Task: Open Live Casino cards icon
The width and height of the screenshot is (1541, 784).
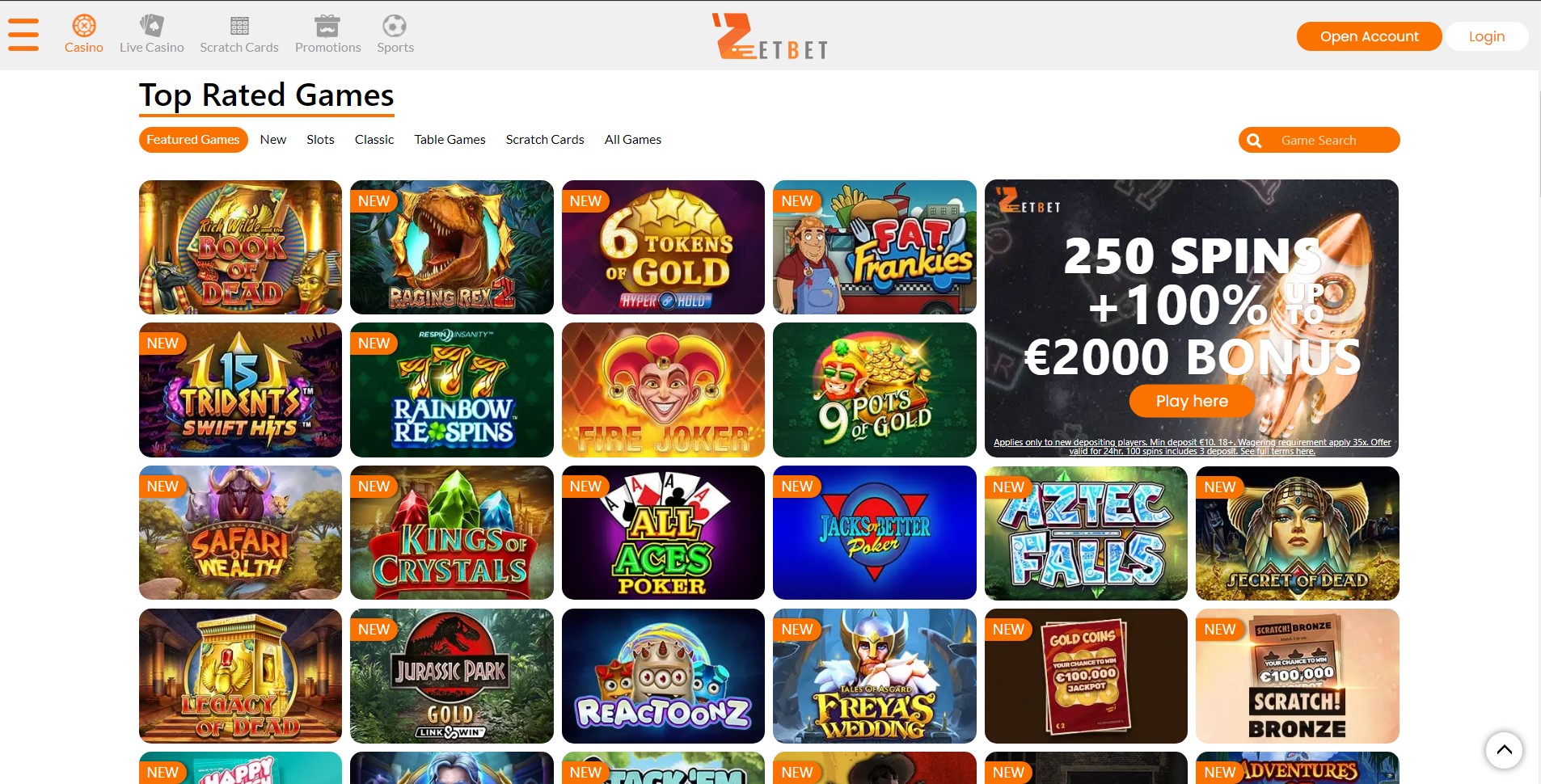Action: pos(151,25)
